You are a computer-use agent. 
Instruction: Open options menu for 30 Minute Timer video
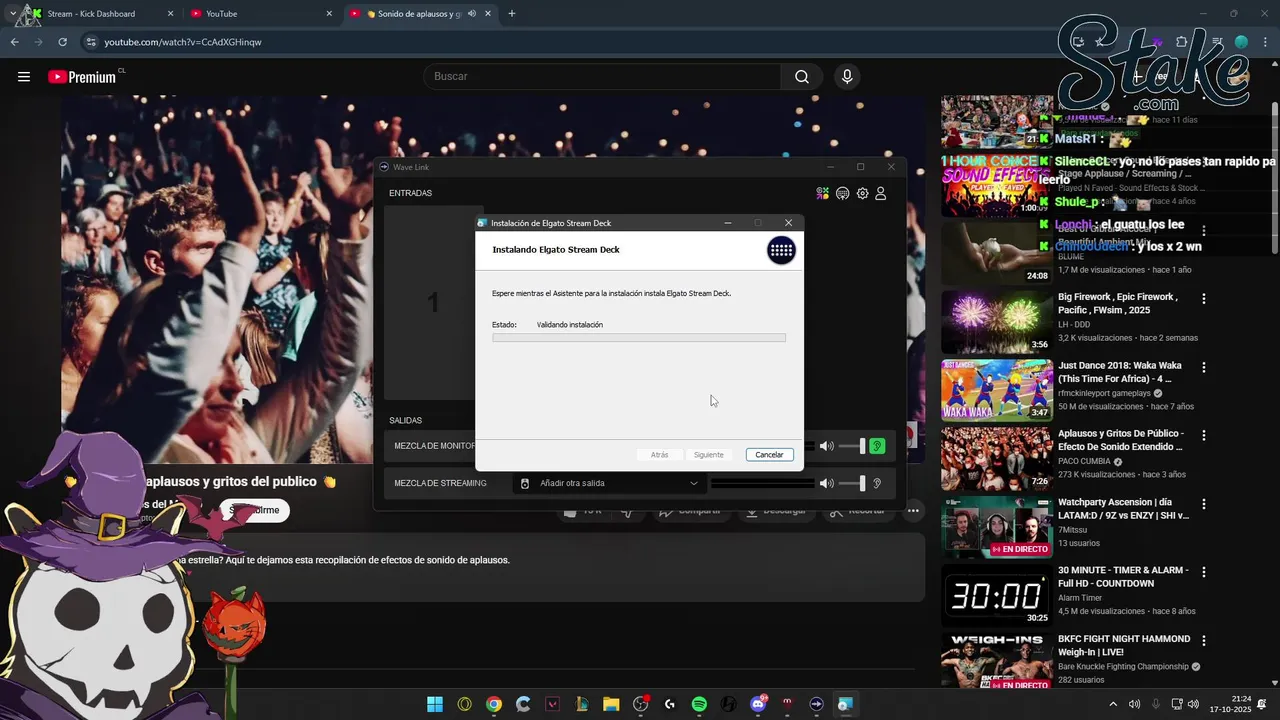tap(1204, 572)
